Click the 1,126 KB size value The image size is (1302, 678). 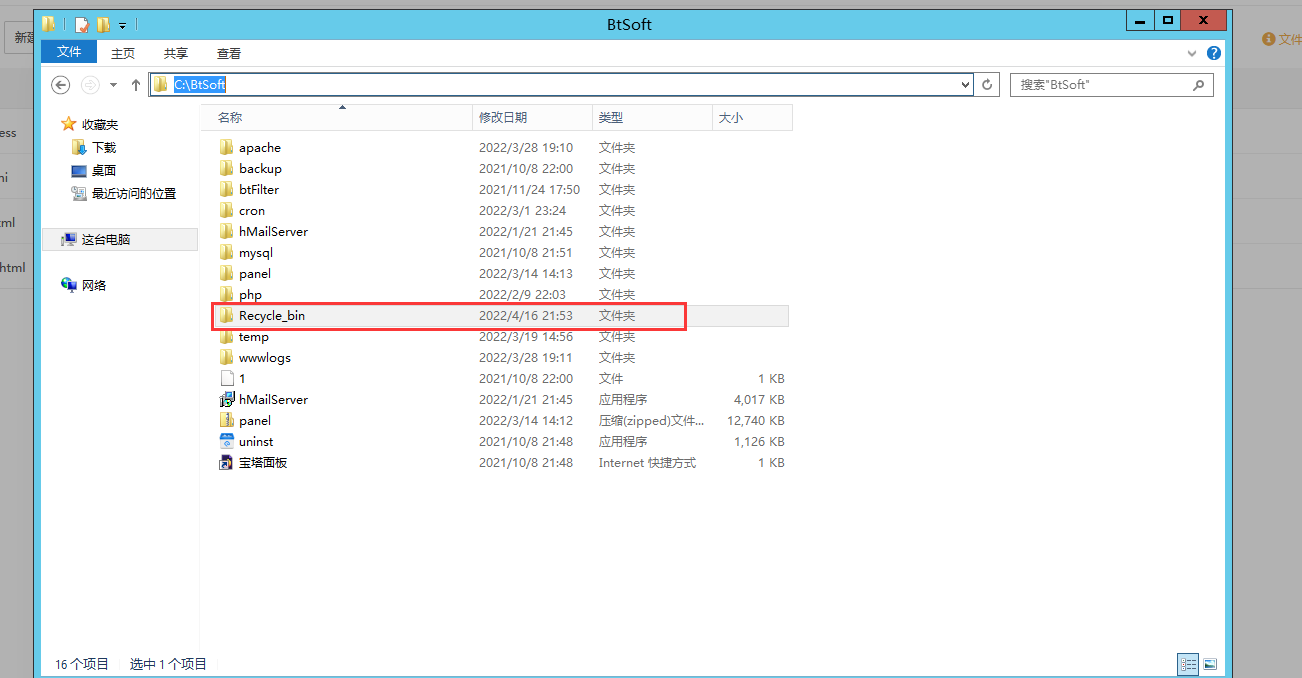pos(760,441)
